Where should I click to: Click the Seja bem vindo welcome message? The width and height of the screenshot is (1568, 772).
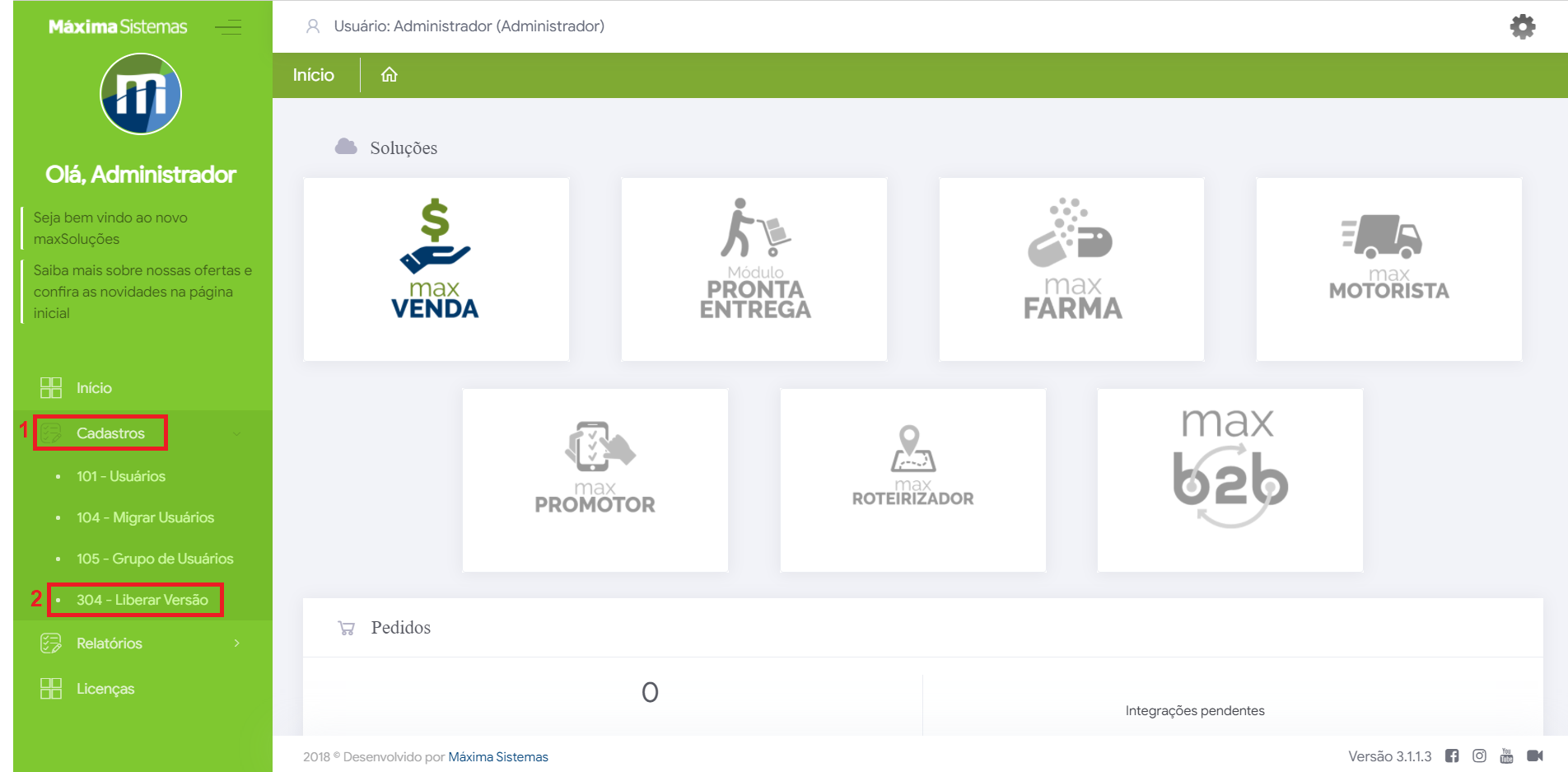click(110, 228)
